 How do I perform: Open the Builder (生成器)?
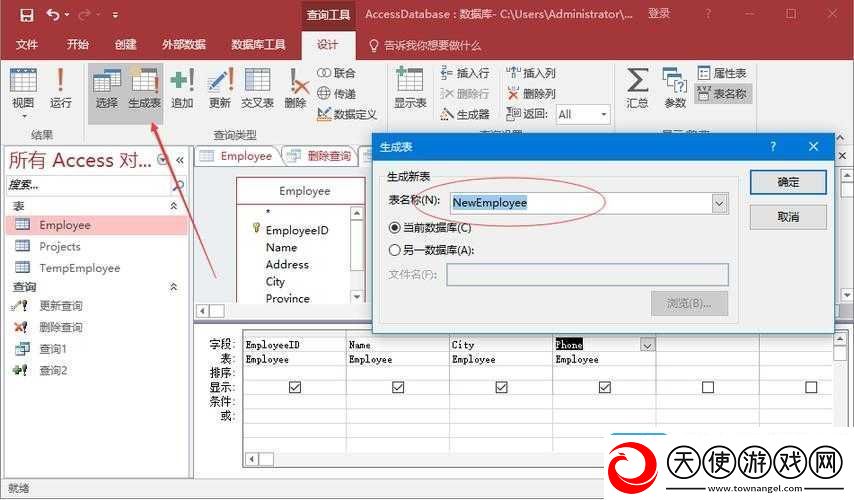[465, 114]
